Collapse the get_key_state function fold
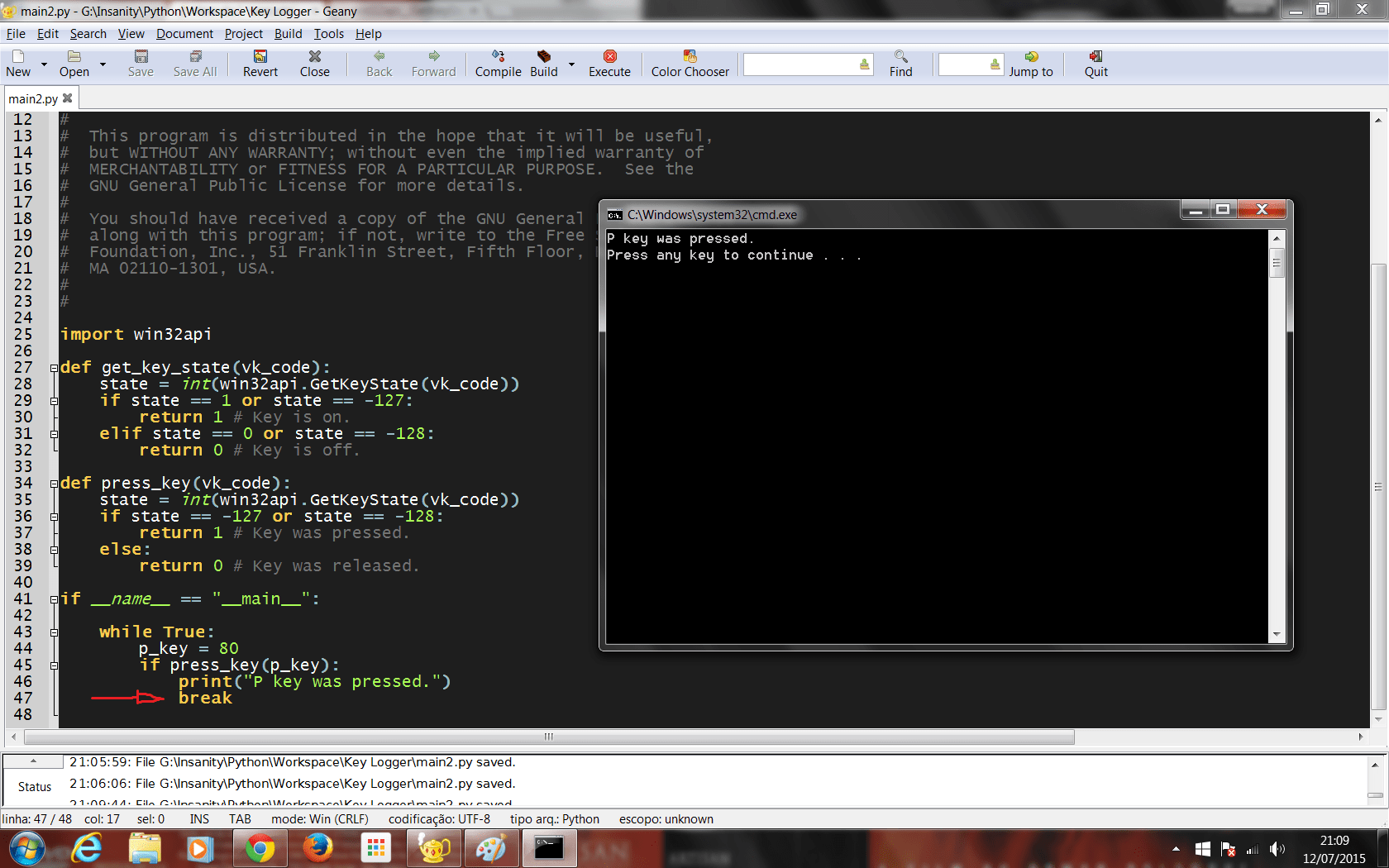 (53, 367)
